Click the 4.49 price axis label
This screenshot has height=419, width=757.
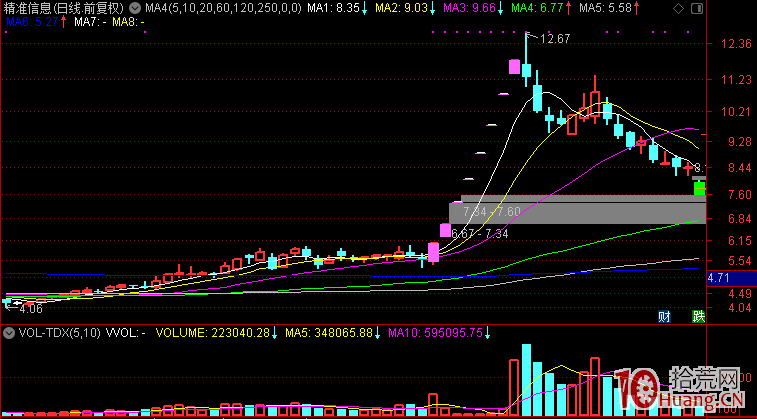pyautogui.click(x=739, y=293)
